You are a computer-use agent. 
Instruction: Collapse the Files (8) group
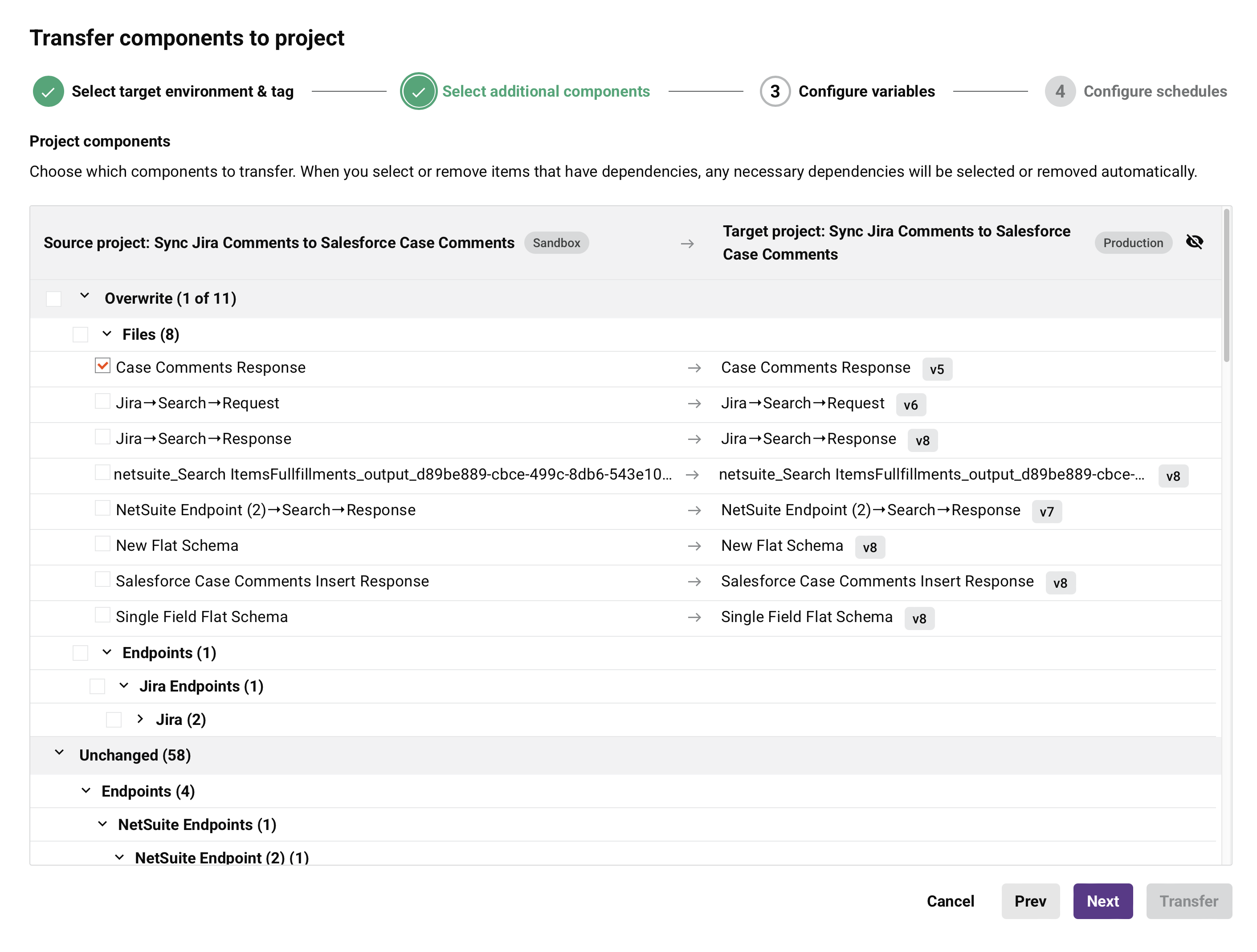point(107,334)
